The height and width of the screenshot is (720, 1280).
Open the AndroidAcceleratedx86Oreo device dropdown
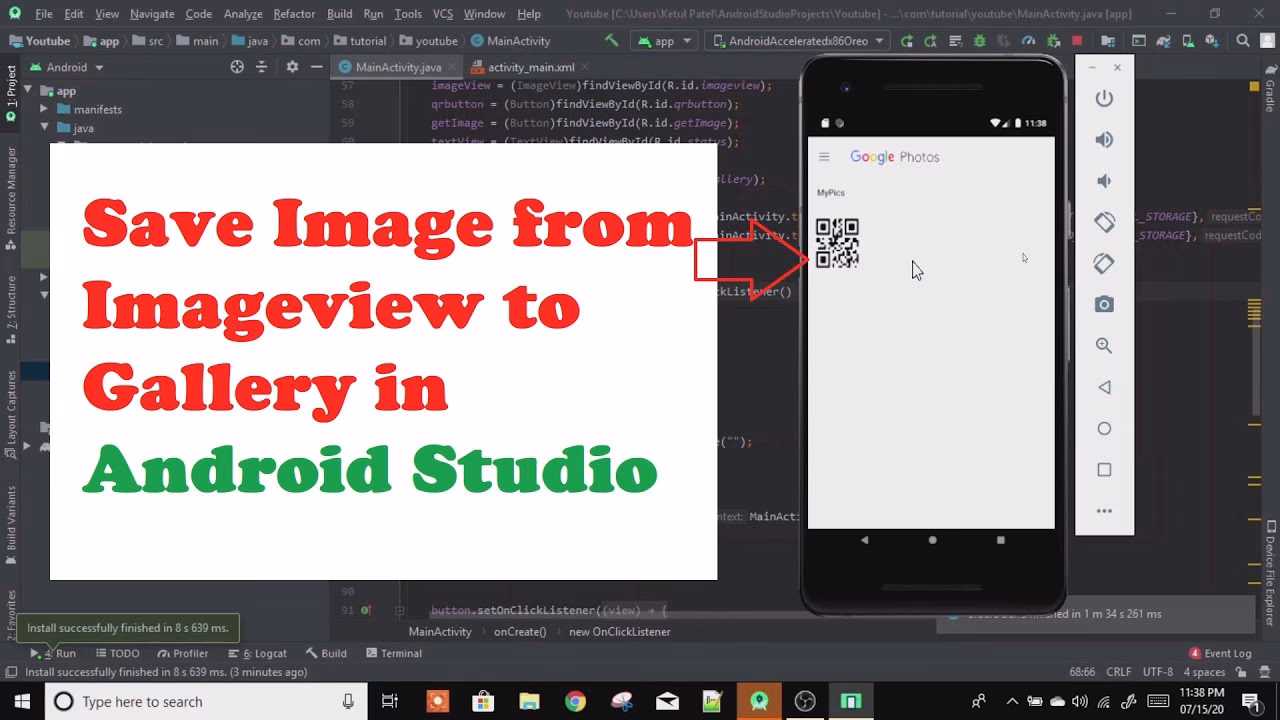[x=797, y=41]
